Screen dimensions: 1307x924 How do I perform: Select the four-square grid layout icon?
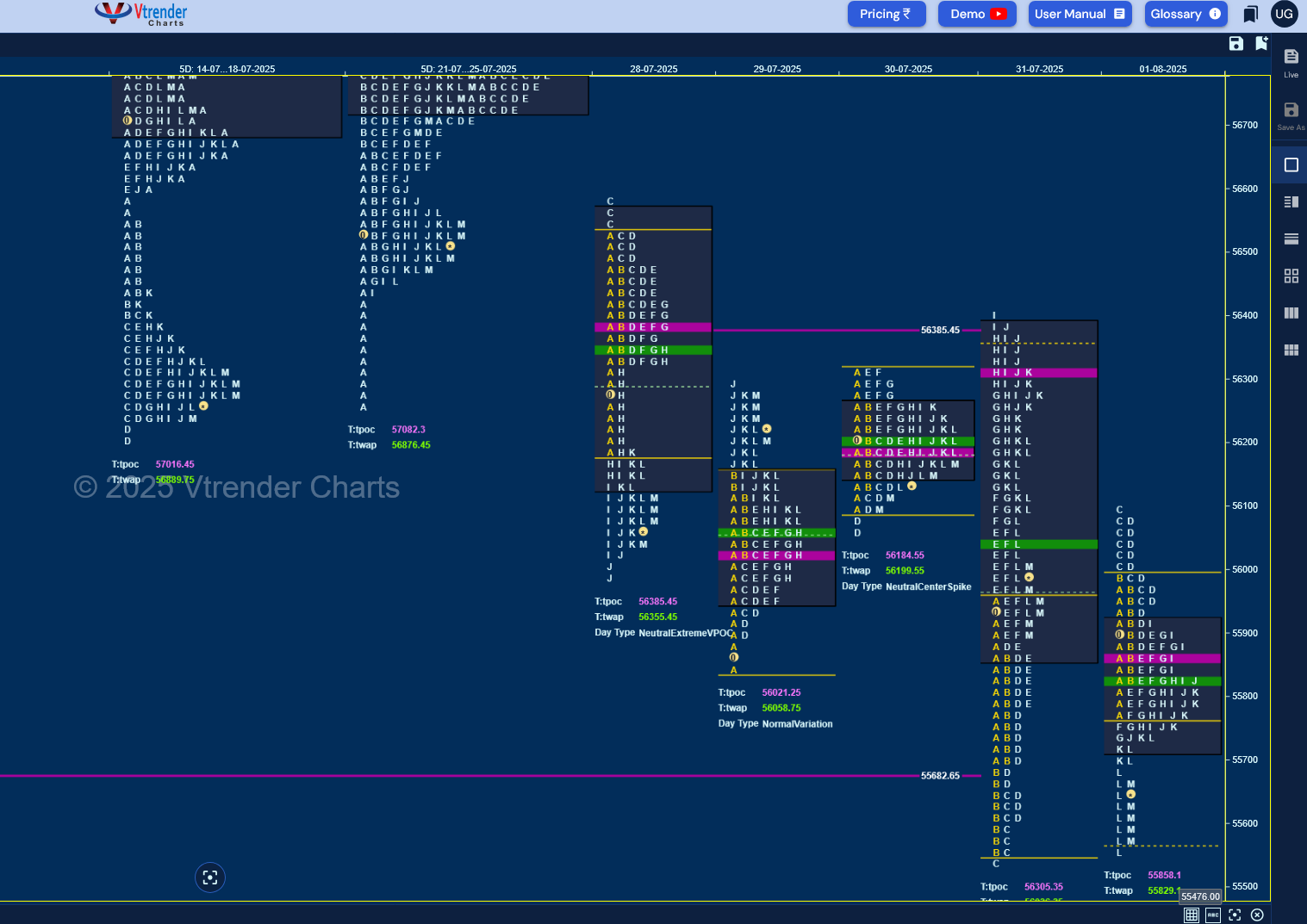[x=1291, y=276]
